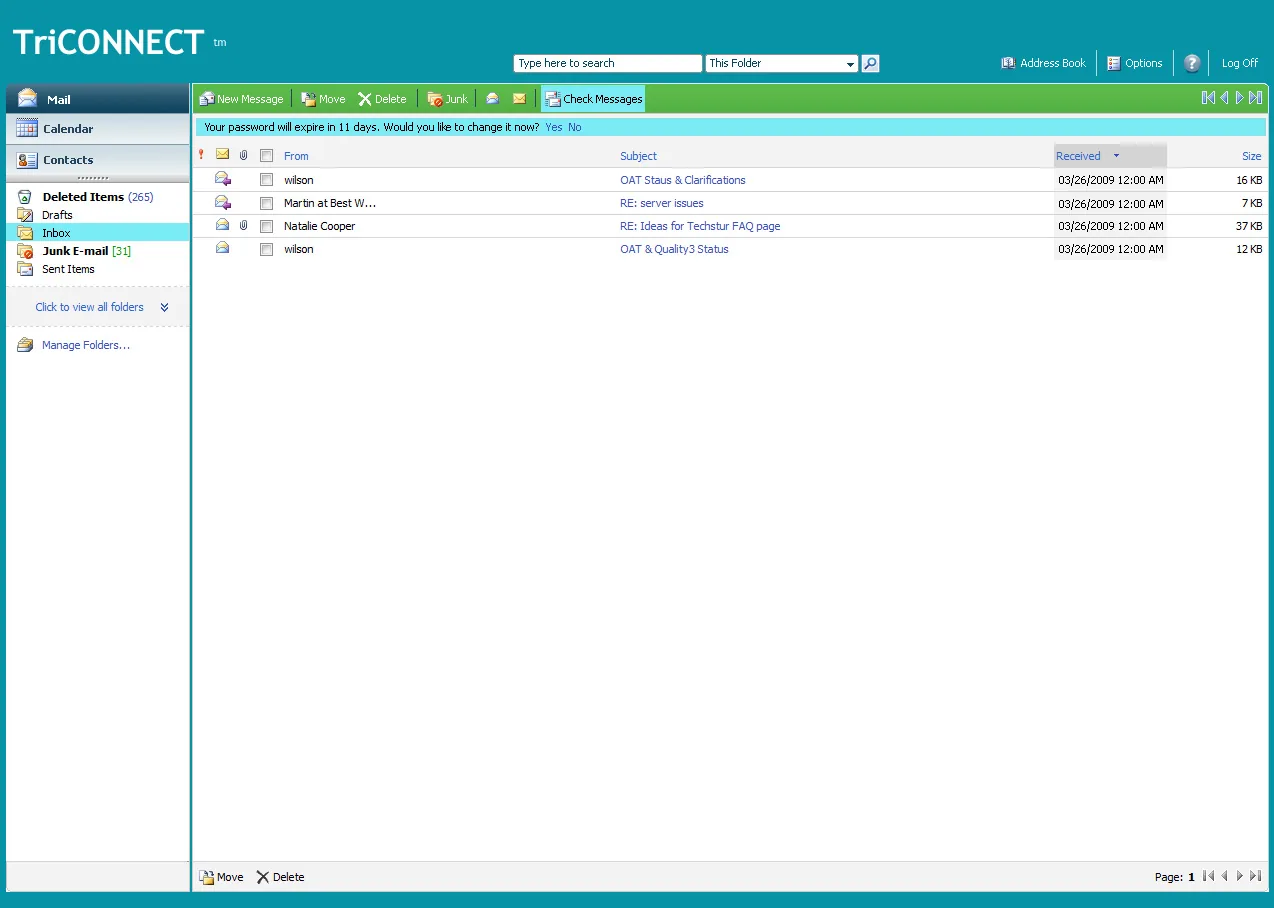This screenshot has width=1274, height=908.
Task: Switch to the Mail section
Action: [98, 99]
